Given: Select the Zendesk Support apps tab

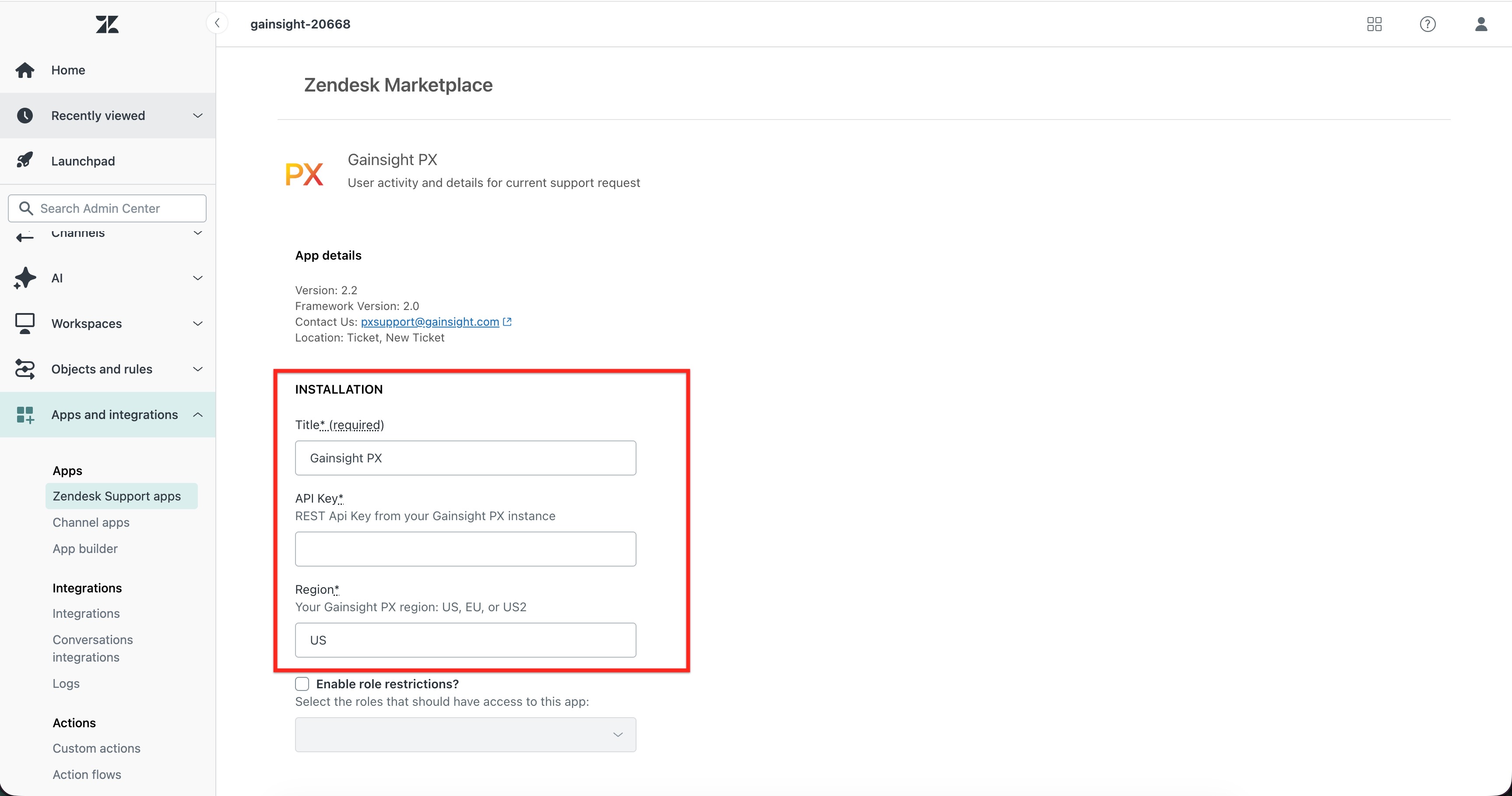Looking at the screenshot, I should click(116, 496).
